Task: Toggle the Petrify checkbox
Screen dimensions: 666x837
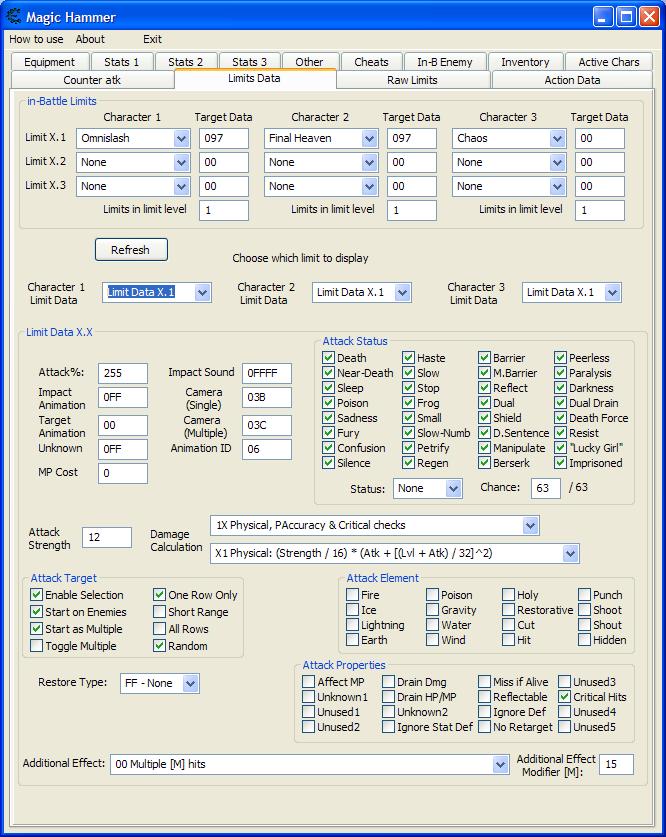Action: (408, 447)
